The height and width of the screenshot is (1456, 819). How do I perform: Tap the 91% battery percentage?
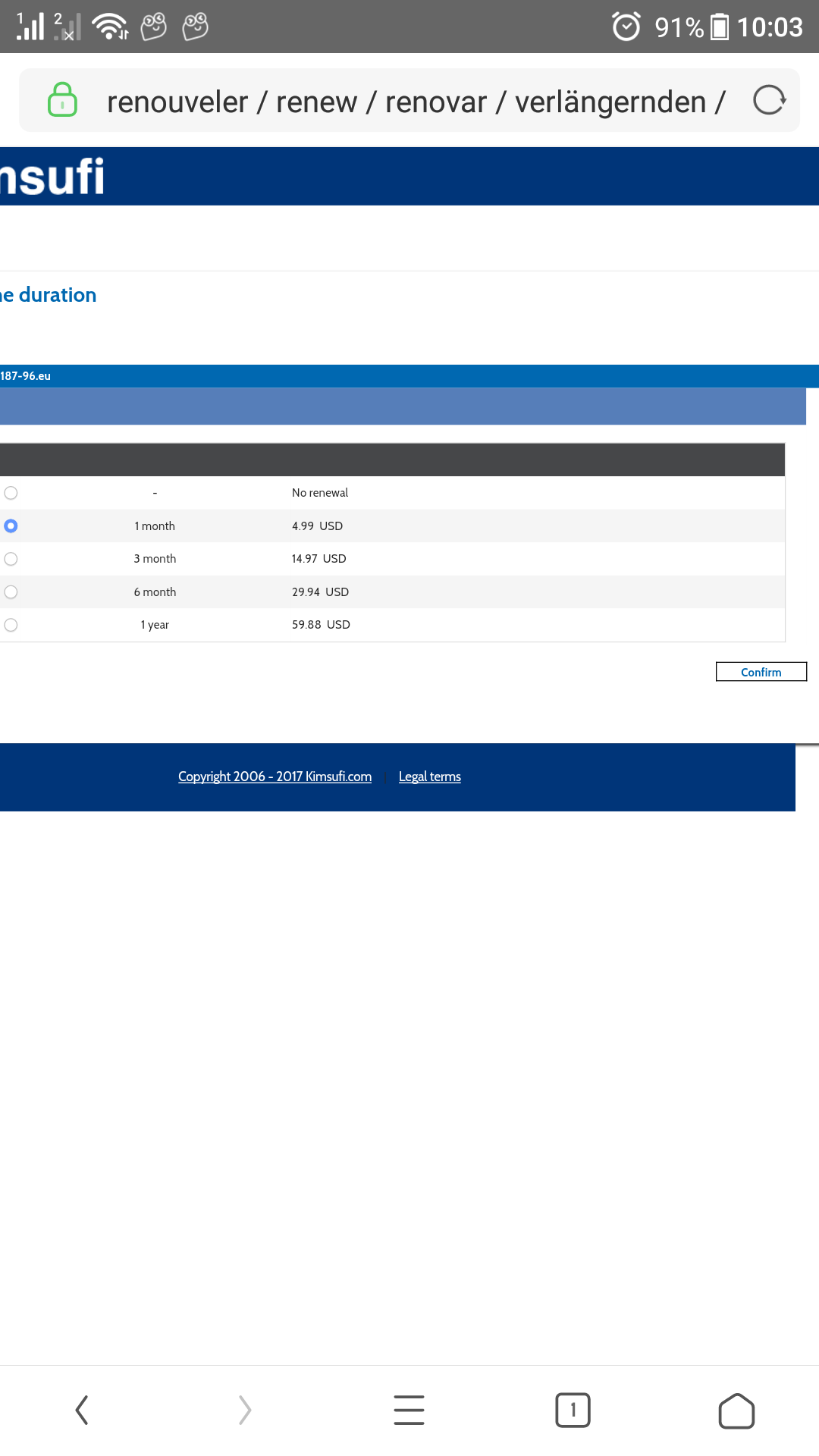[679, 27]
